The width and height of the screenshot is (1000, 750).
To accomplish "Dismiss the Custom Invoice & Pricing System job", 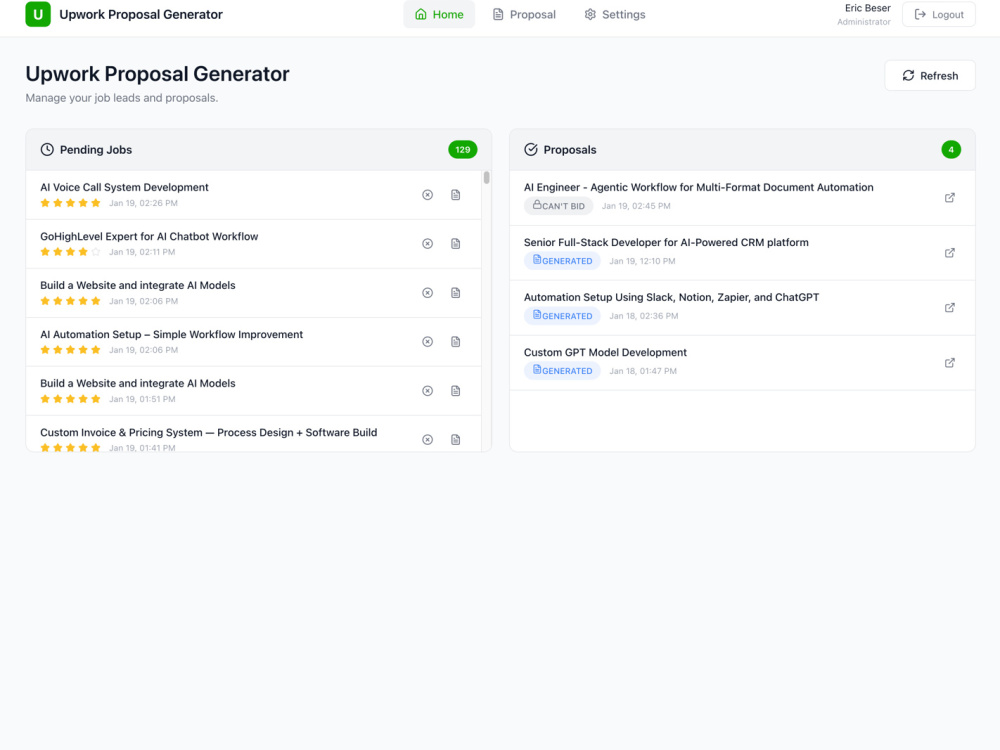I will point(427,439).
